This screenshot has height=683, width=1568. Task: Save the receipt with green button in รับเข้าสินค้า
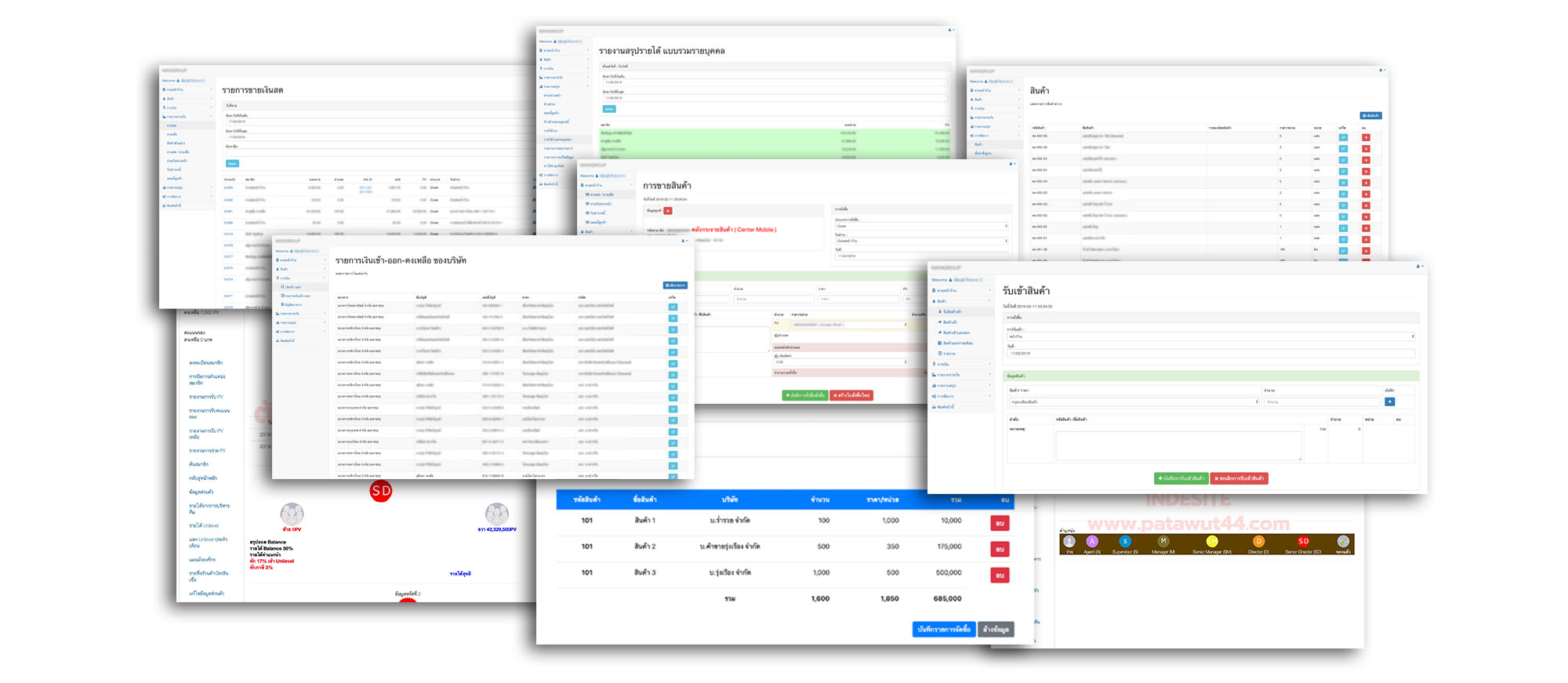click(x=1181, y=478)
